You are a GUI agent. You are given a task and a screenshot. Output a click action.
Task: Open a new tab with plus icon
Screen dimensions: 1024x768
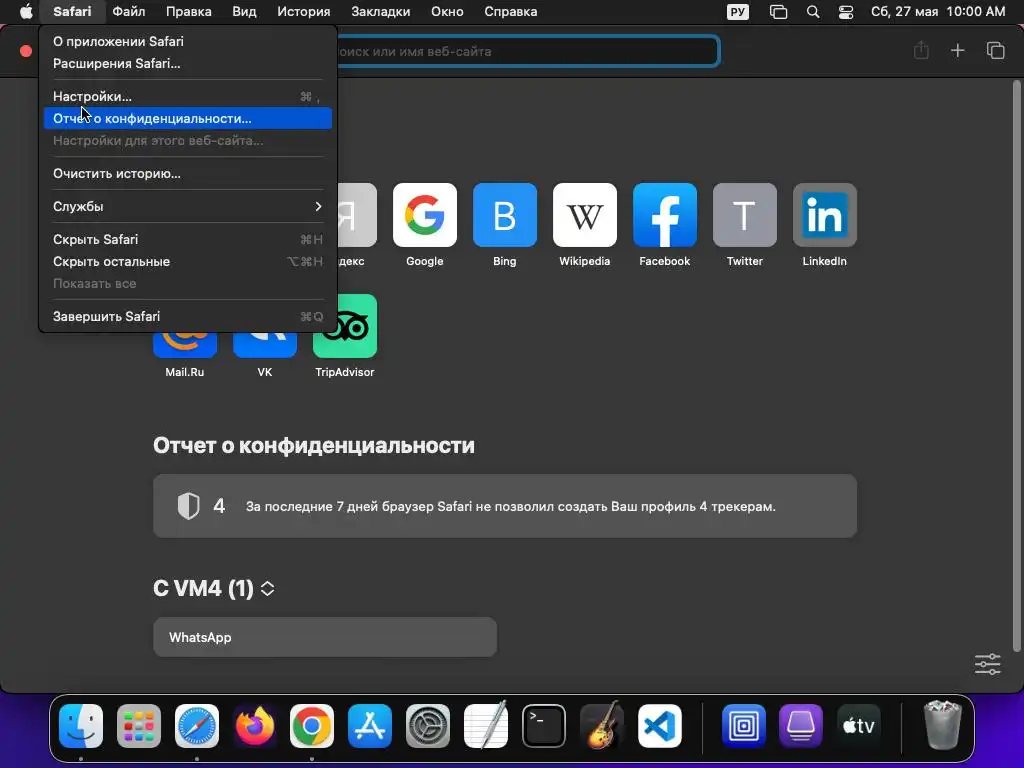(x=957, y=50)
